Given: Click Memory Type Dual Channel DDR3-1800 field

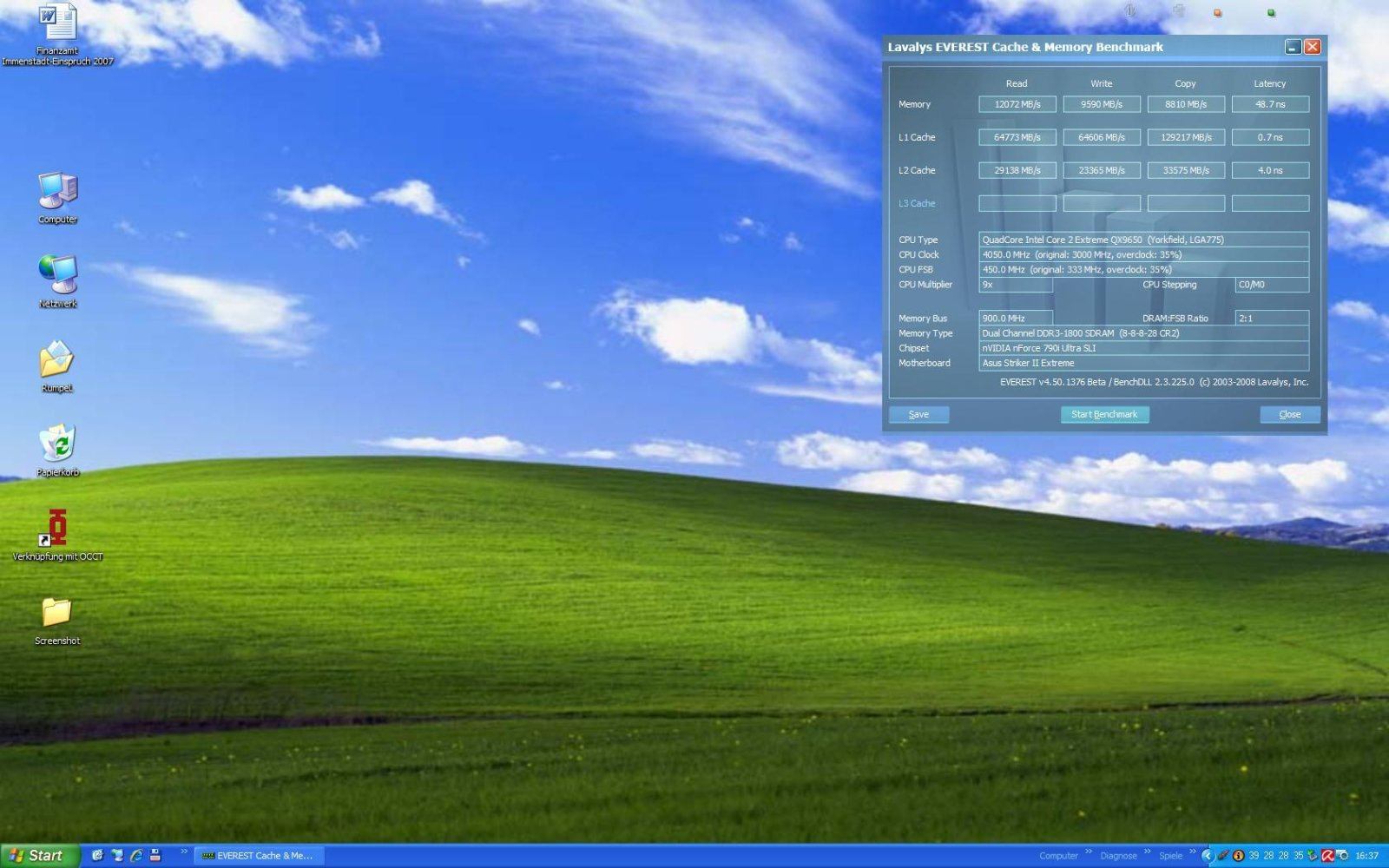Looking at the screenshot, I should click(x=1144, y=333).
